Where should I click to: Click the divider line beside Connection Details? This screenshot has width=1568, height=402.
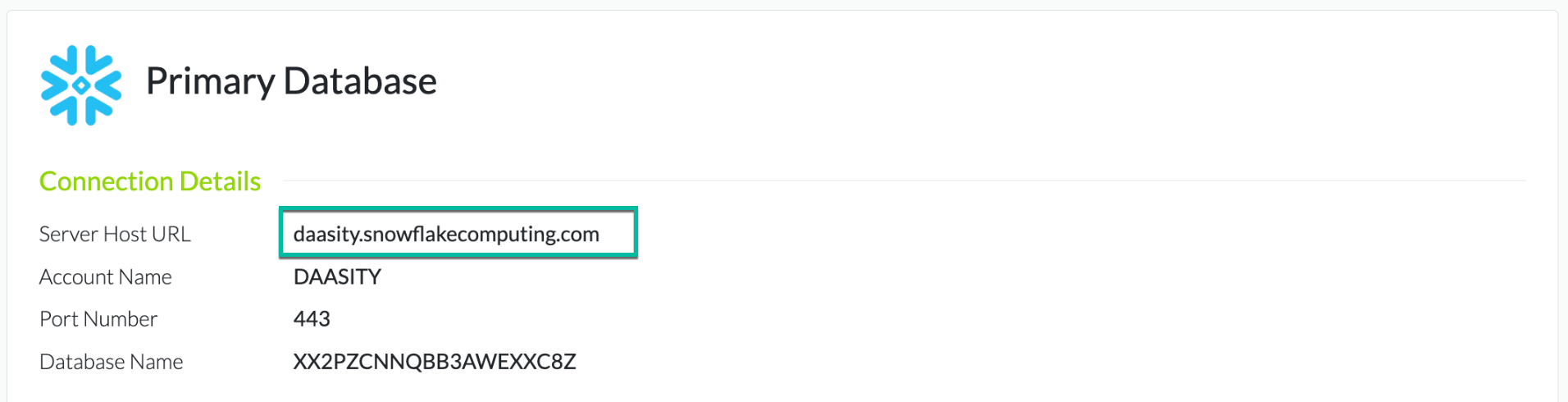pyautogui.click(x=902, y=180)
